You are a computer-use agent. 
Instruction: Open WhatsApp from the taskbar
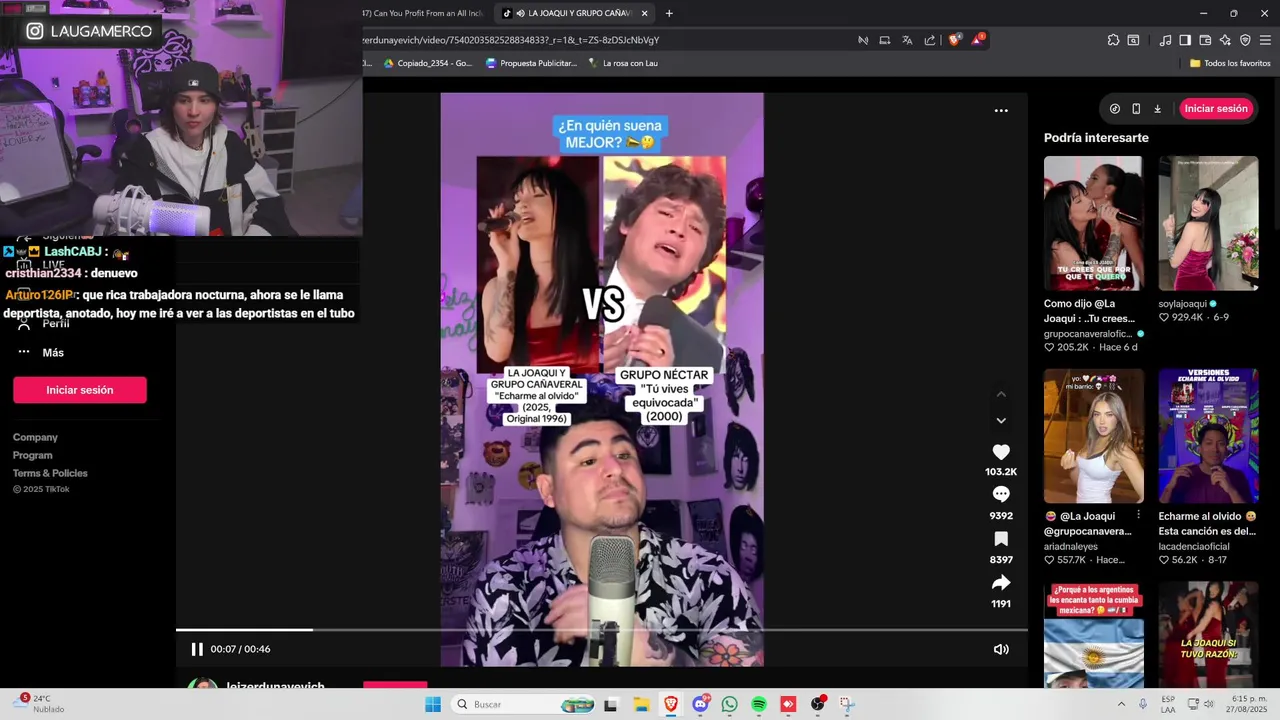[729, 704]
